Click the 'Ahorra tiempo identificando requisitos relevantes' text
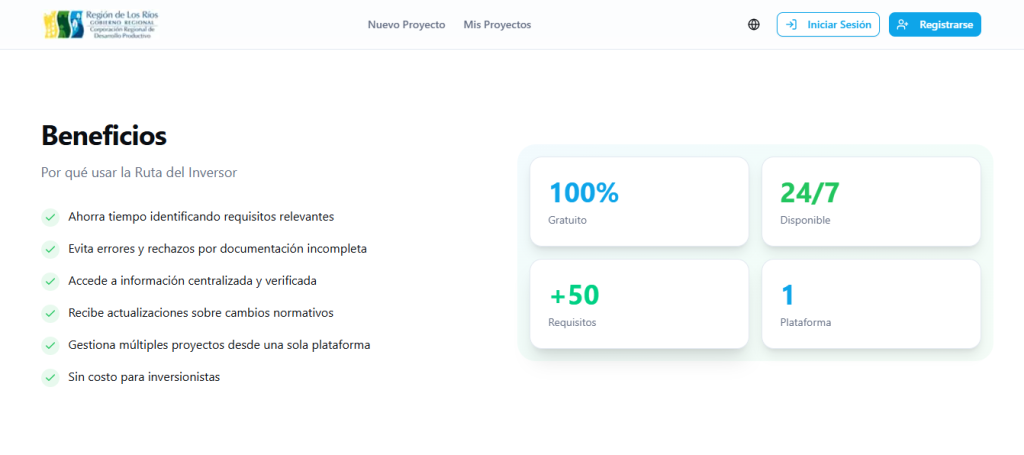The image size is (1024, 455). [201, 216]
